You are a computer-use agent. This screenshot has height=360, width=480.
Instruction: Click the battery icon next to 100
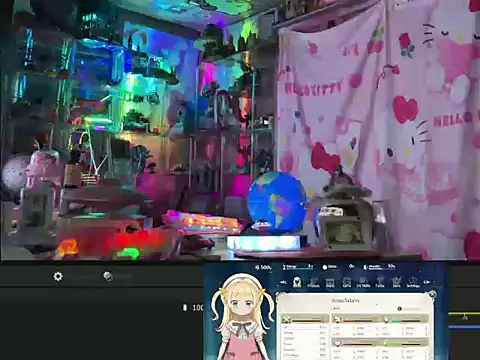(x=185, y=307)
